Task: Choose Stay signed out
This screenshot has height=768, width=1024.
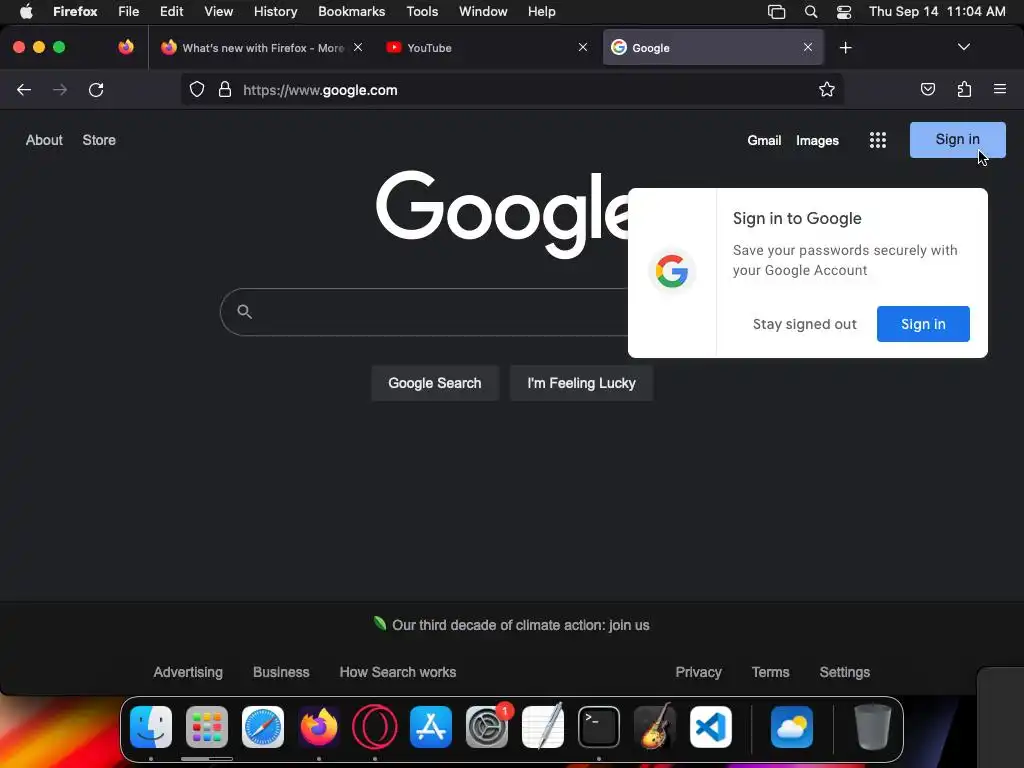Action: point(805,325)
